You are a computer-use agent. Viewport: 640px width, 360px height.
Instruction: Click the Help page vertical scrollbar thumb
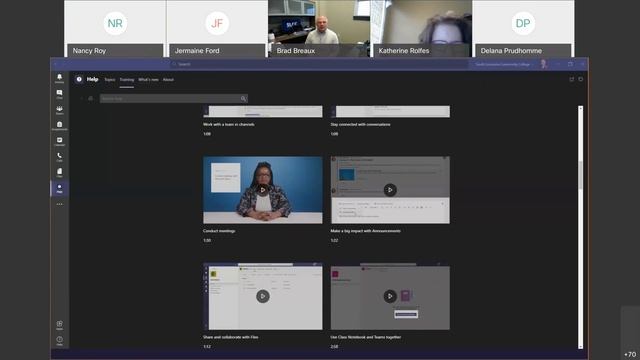580,175
